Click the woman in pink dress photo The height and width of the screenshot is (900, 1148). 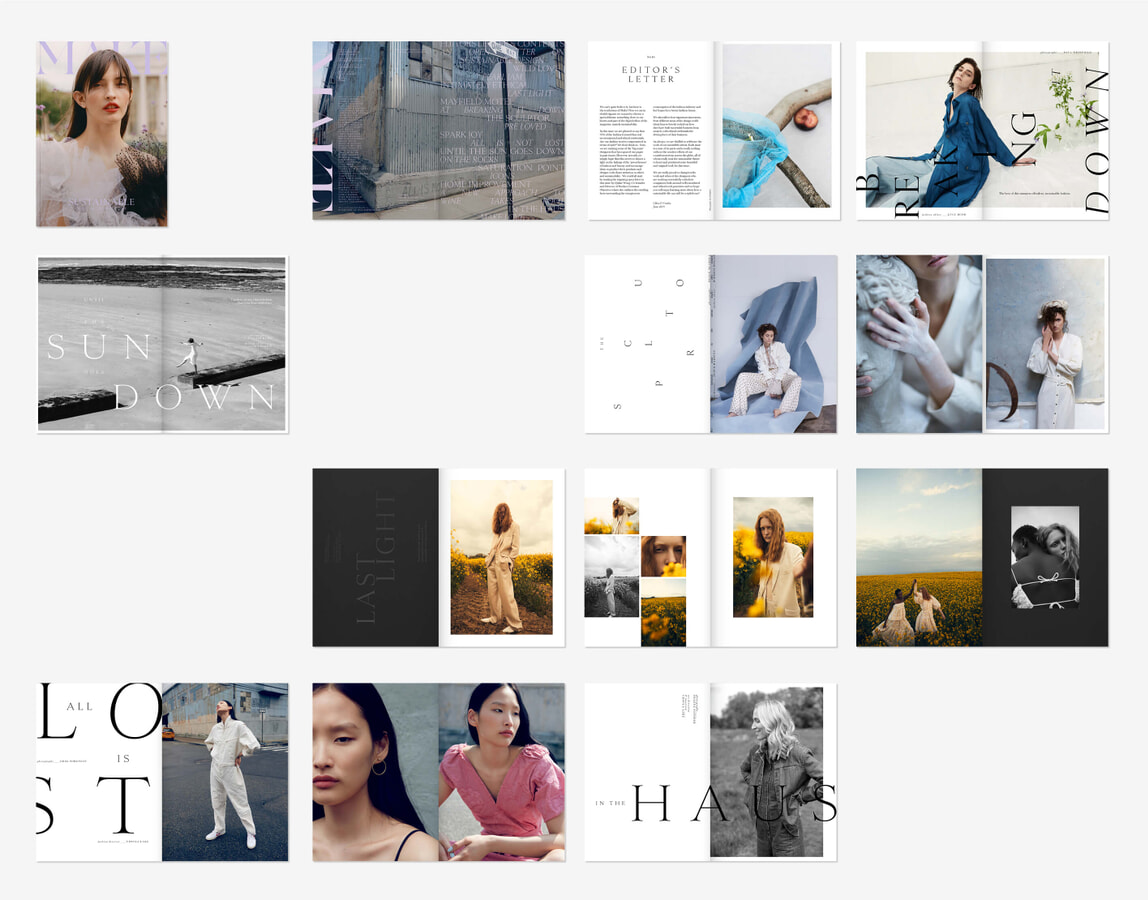(501, 772)
